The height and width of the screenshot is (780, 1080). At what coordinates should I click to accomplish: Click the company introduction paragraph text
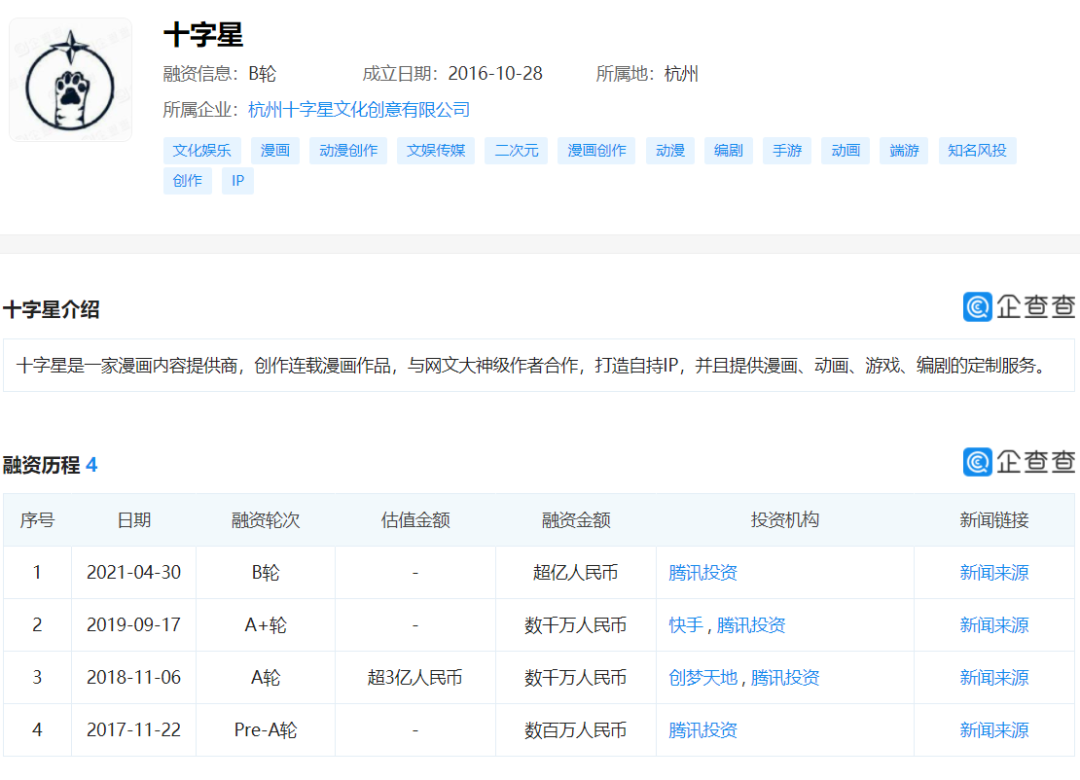[x=530, y=365]
